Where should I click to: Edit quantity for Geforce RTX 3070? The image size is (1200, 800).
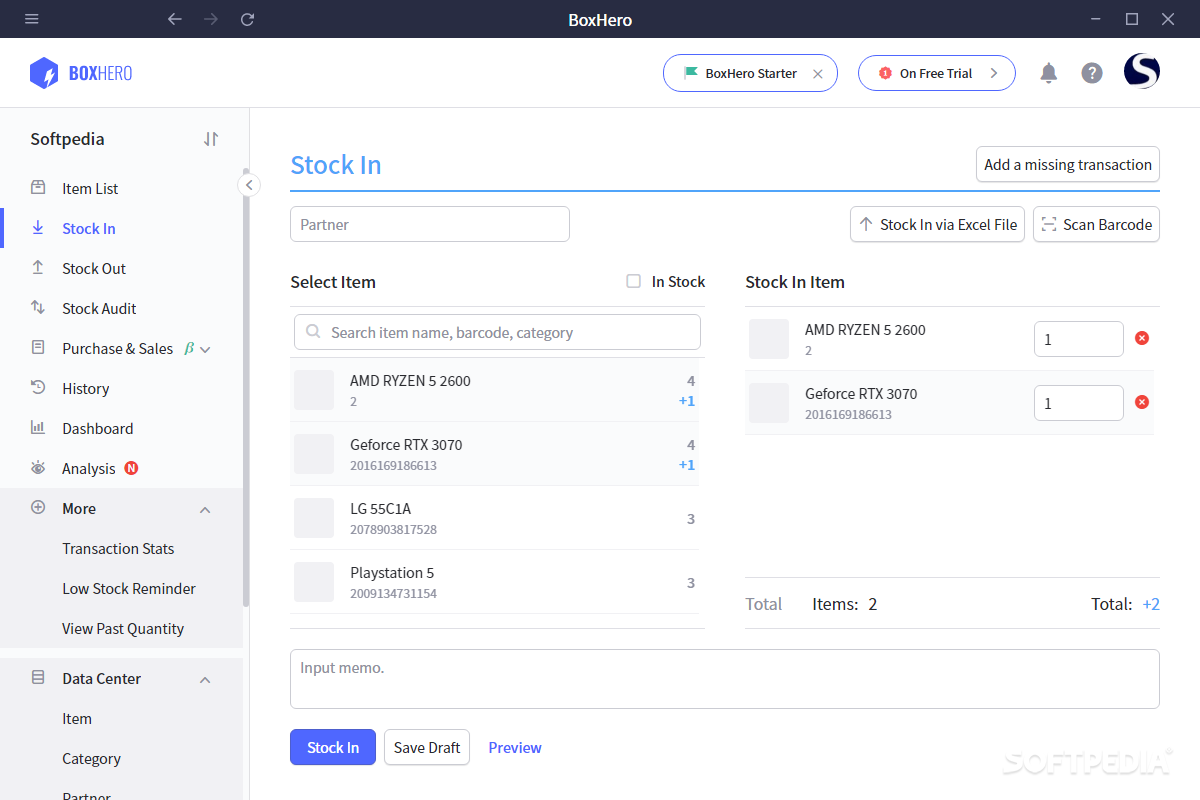1079,403
